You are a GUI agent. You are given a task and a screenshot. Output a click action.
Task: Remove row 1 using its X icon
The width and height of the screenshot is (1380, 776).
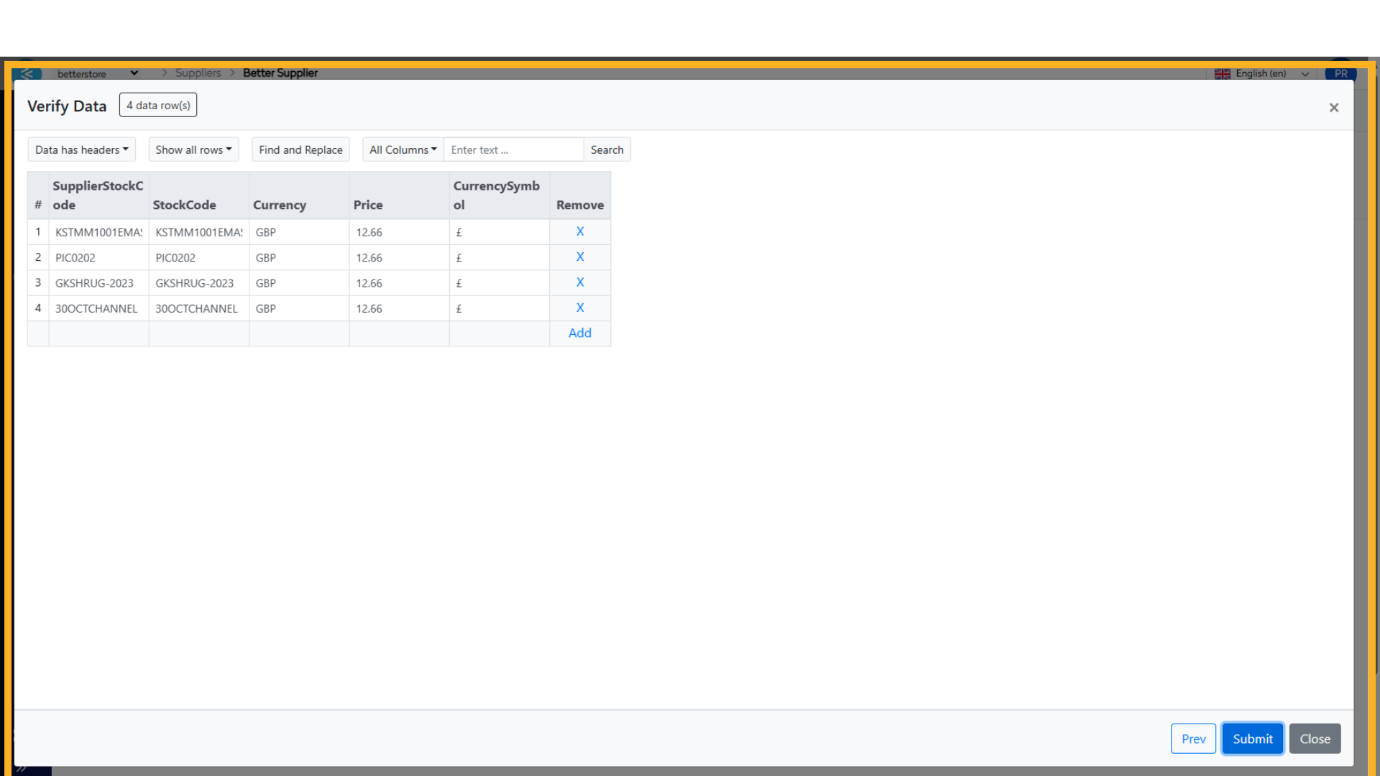tap(580, 232)
